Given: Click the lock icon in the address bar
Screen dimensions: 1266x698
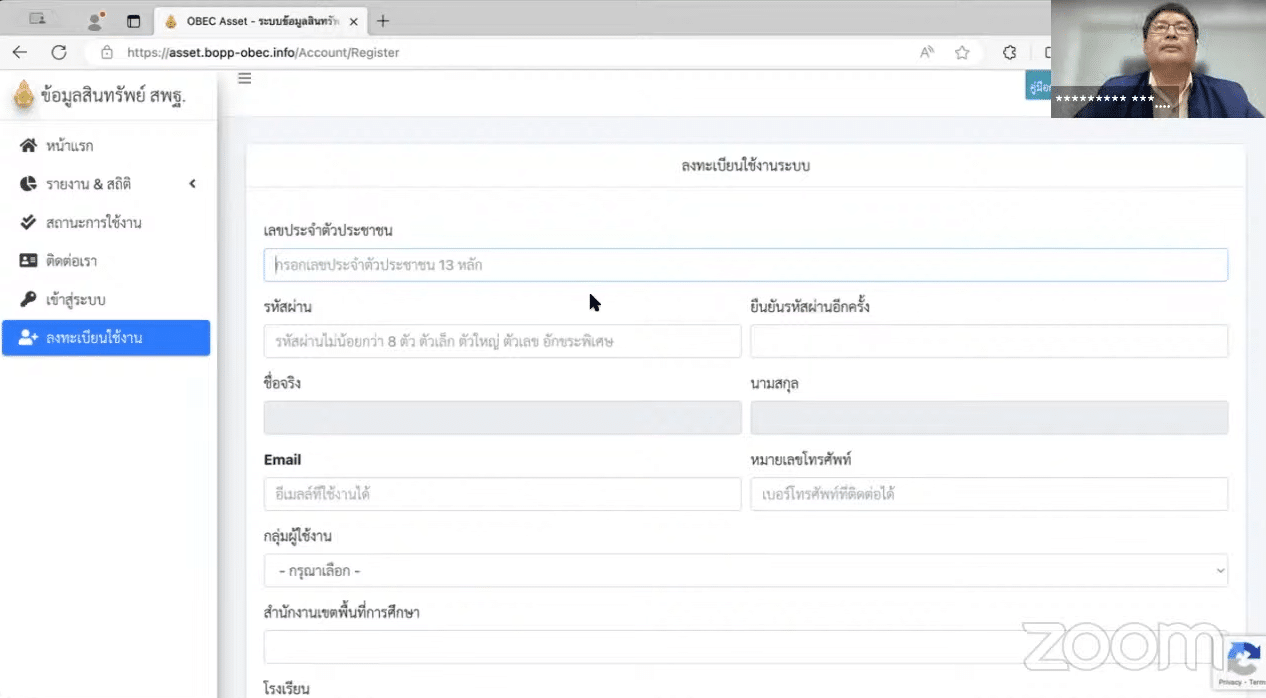Looking at the screenshot, I should (106, 52).
